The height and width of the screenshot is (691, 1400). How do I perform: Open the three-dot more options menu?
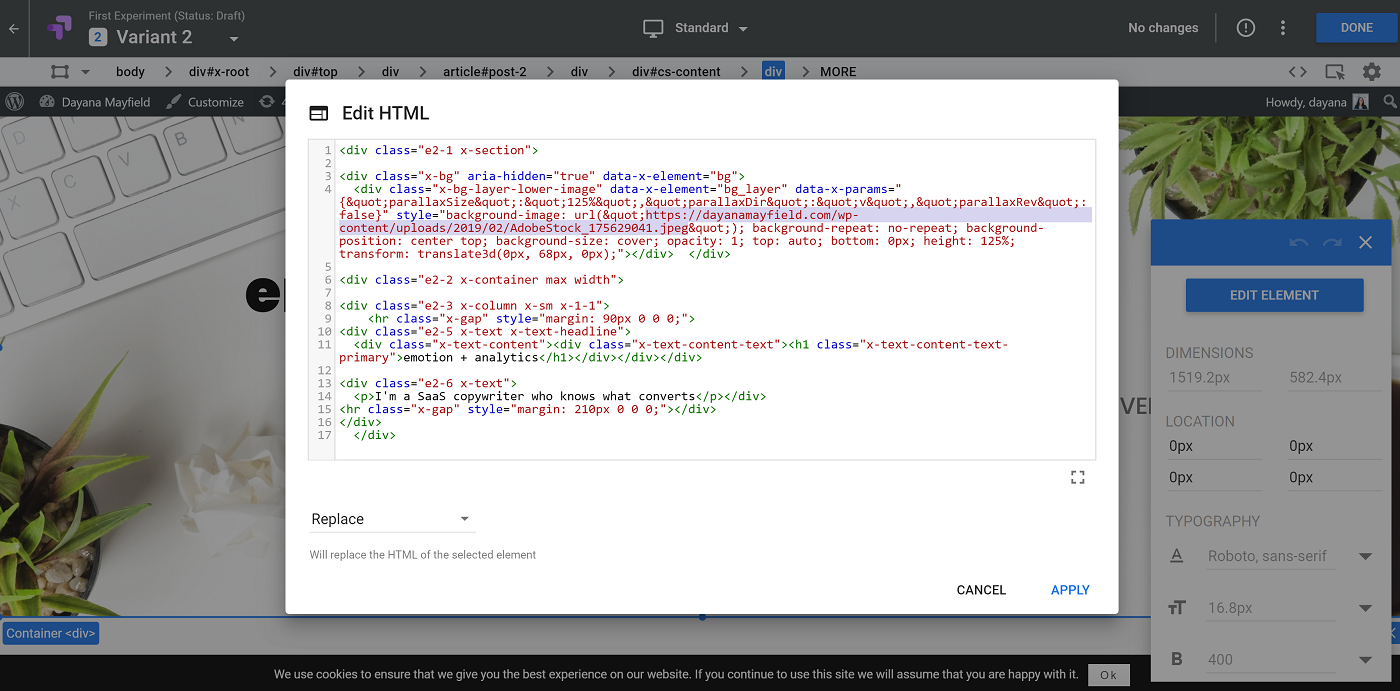coord(1283,28)
